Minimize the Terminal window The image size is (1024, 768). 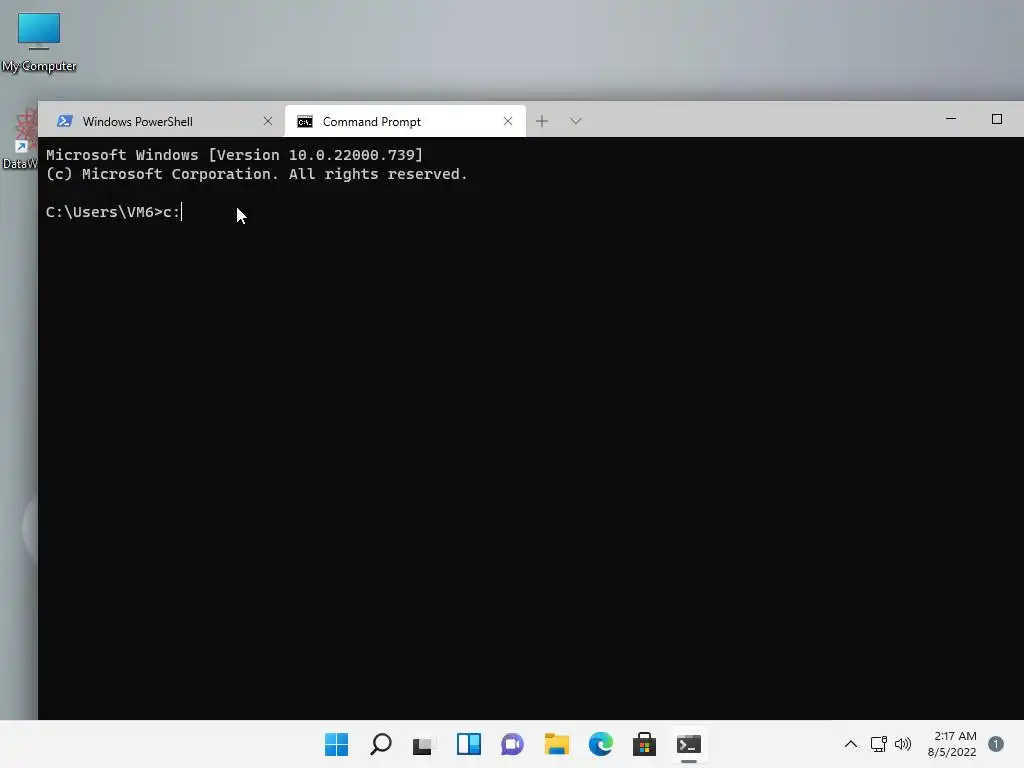tap(951, 119)
